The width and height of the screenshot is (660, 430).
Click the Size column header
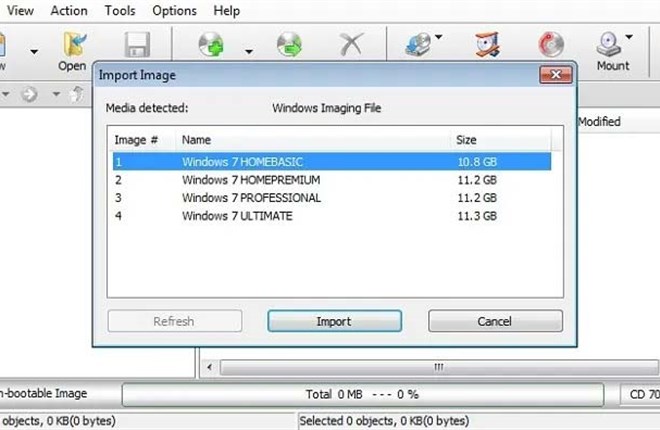500,140
